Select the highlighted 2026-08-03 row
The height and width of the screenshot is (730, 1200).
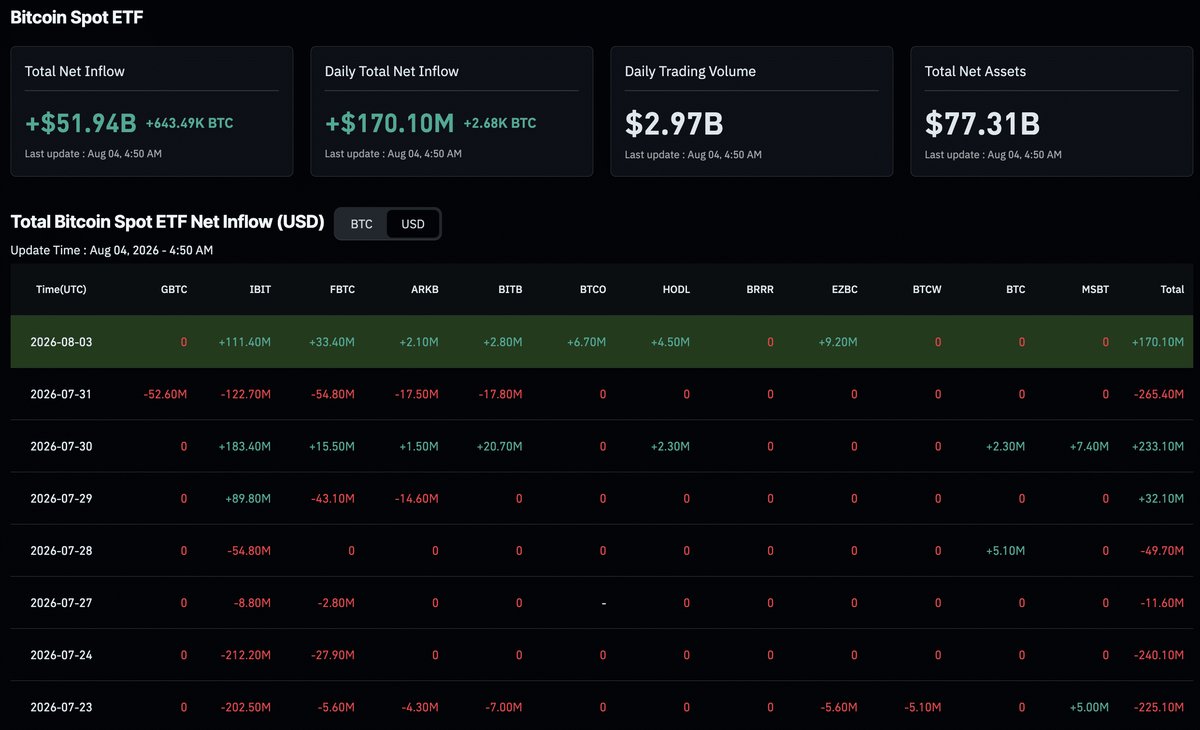click(600, 342)
